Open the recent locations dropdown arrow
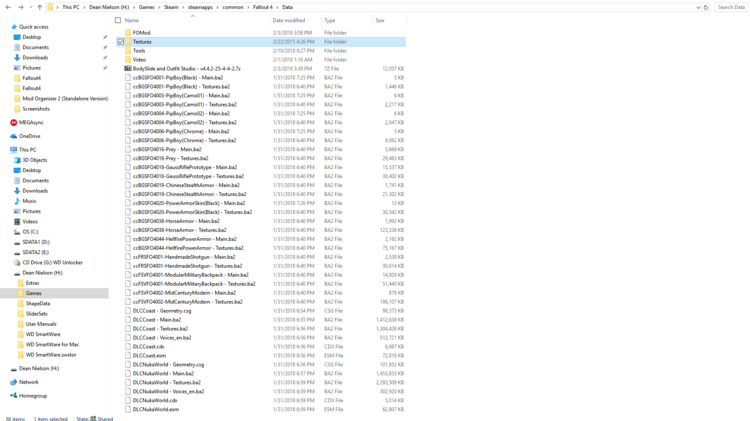Screen dimensions: 750x421 click(31, 7)
